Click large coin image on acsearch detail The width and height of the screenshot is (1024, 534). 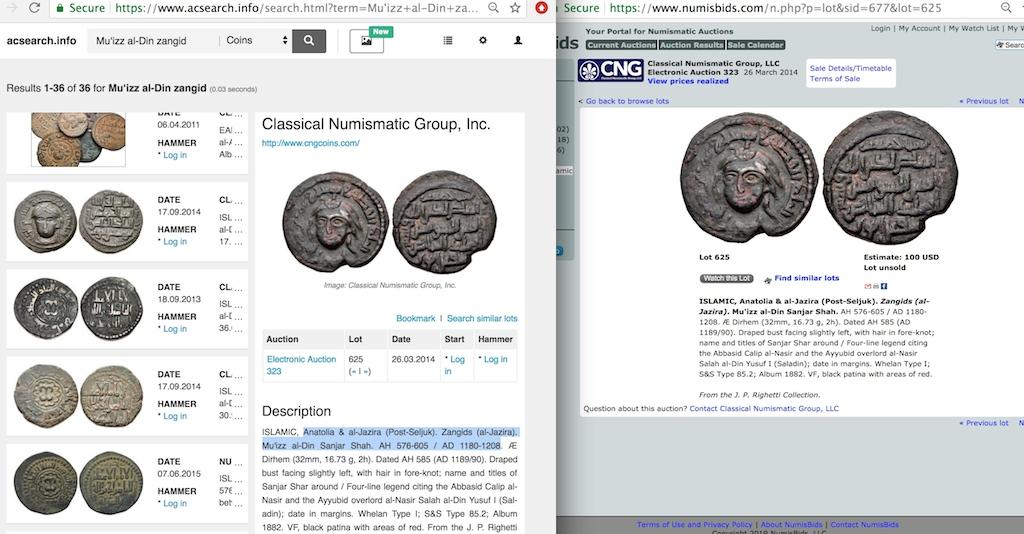390,222
